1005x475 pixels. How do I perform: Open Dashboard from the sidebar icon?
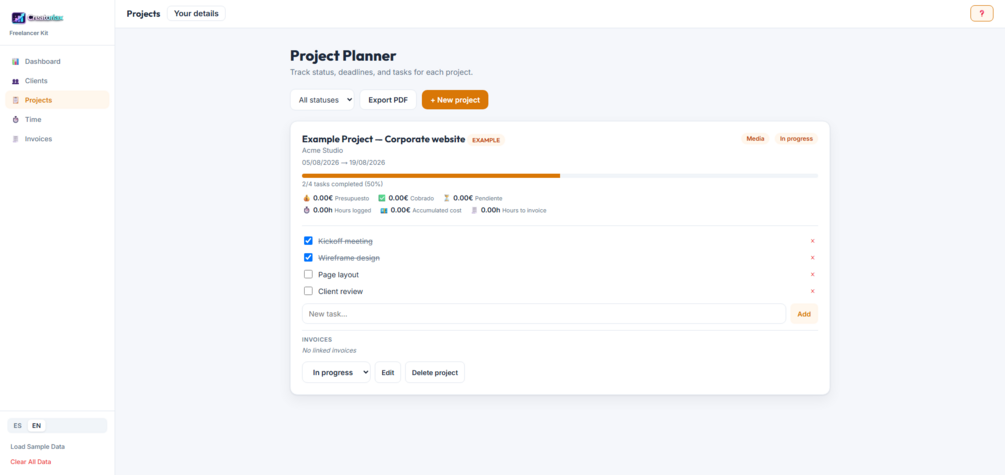click(x=15, y=62)
